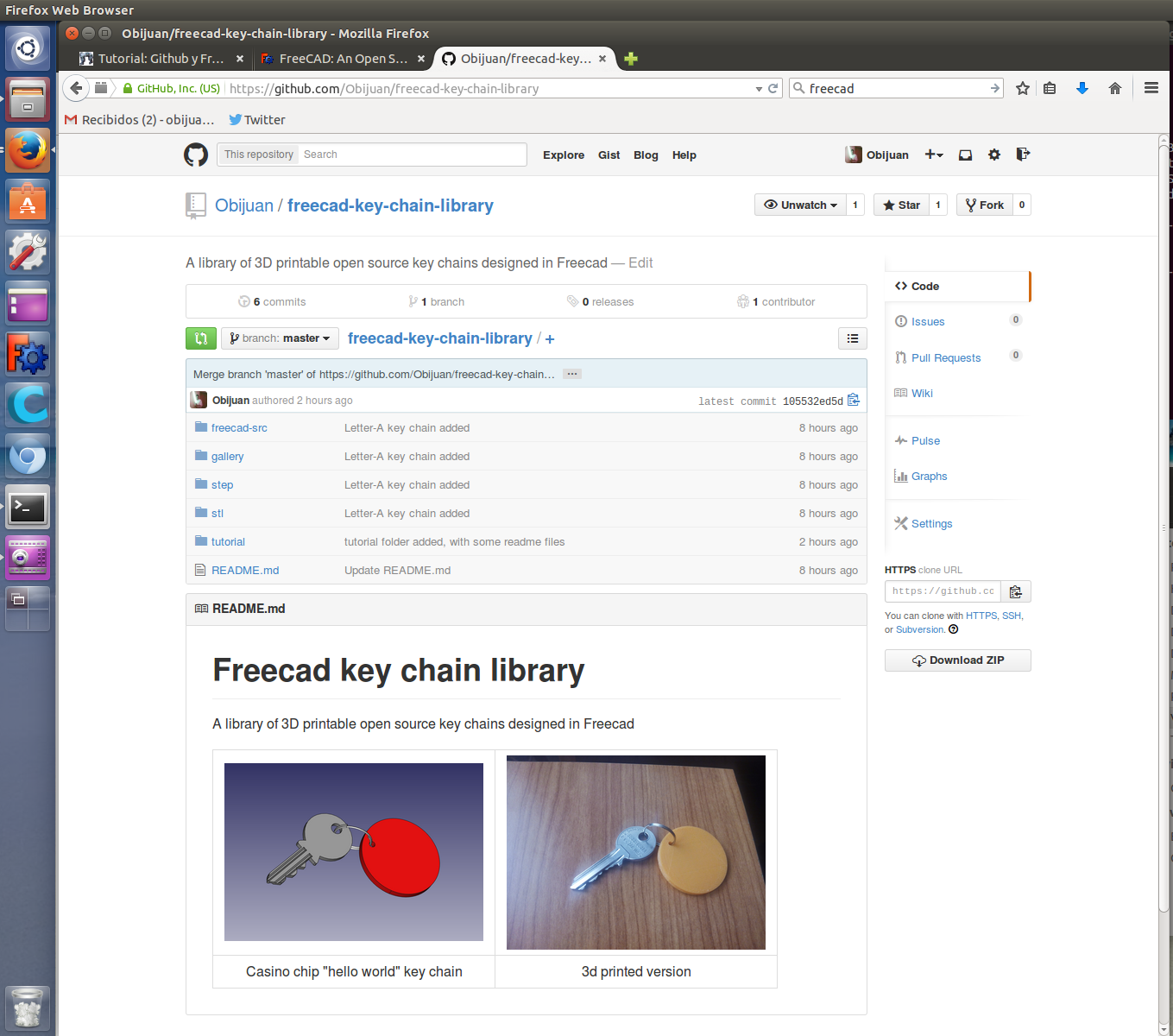The width and height of the screenshot is (1173, 1036).
Task: Open the Unwatch dropdown
Action: coord(800,205)
